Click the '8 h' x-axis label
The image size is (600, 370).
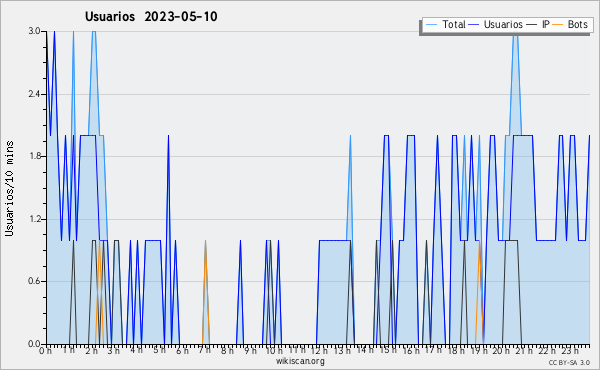(227, 350)
